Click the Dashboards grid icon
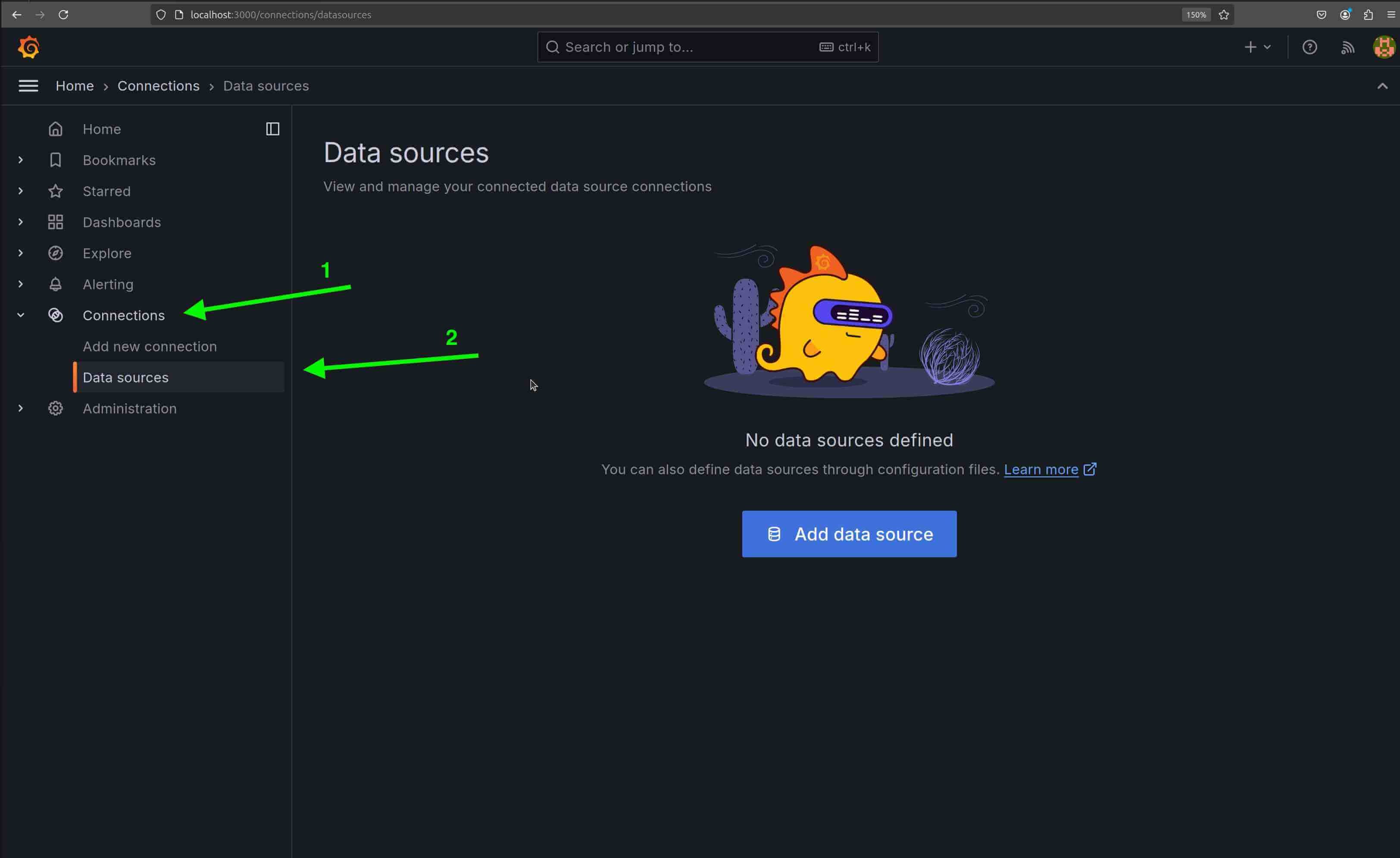This screenshot has height=858, width=1400. tap(55, 222)
